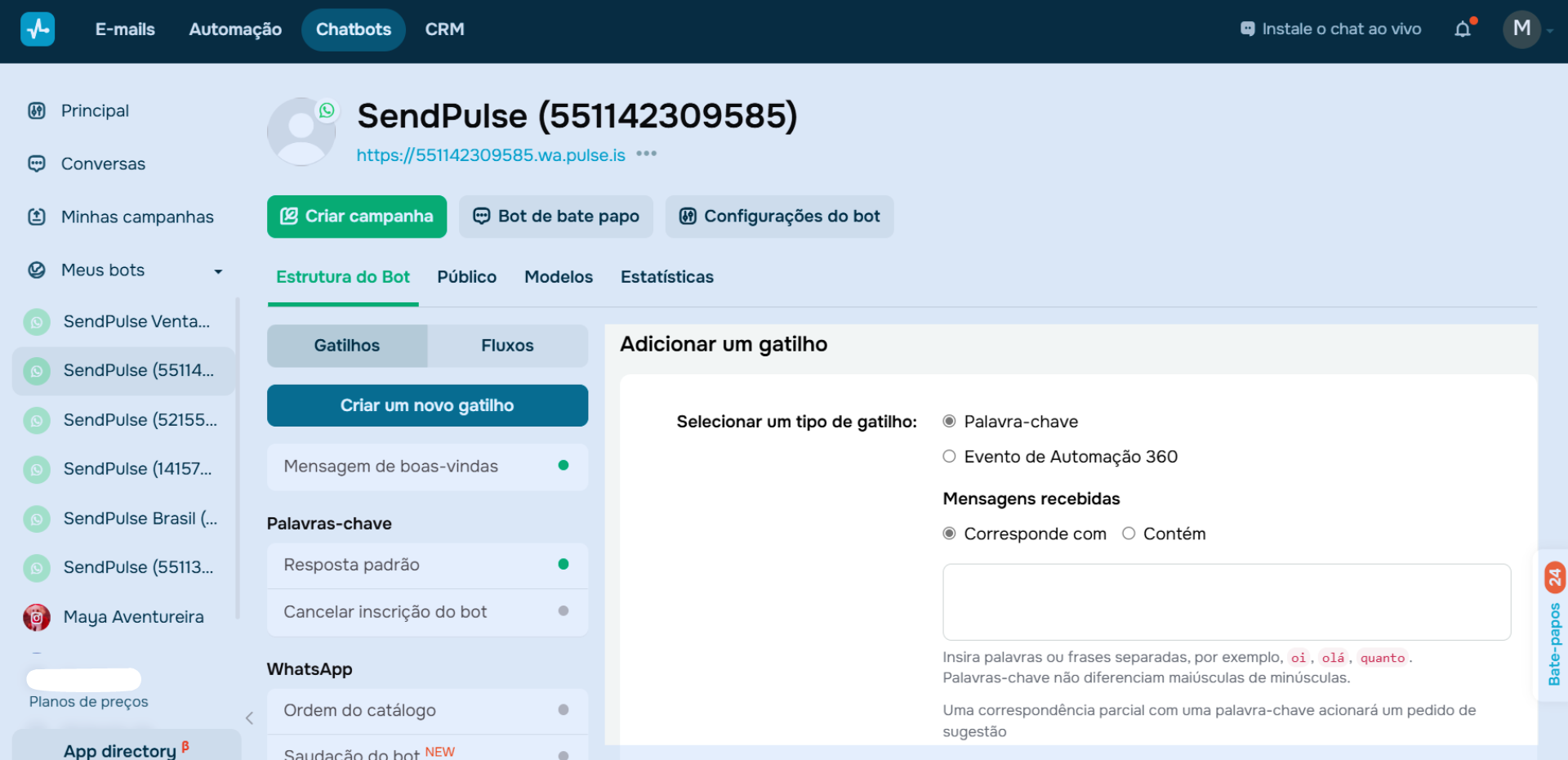Expand the Meus bots dropdown arrow
The width and height of the screenshot is (1568, 760).
218,271
